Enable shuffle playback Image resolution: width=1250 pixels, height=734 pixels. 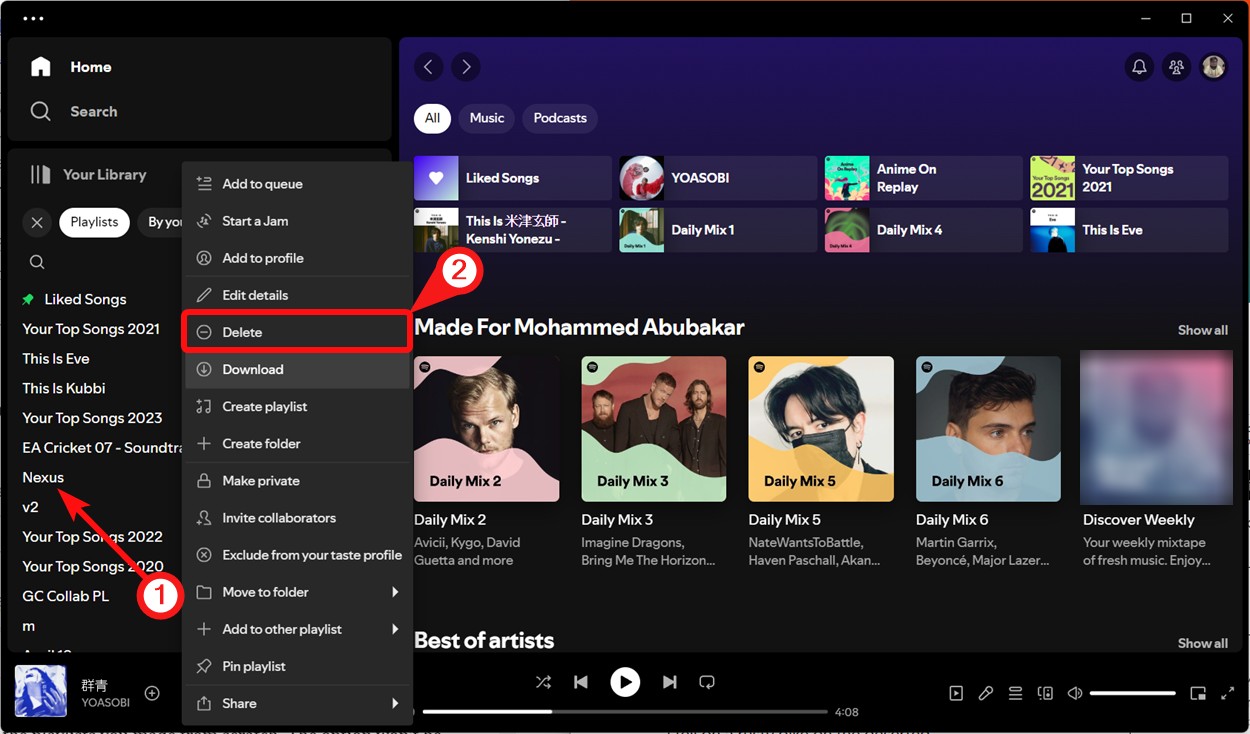point(544,682)
